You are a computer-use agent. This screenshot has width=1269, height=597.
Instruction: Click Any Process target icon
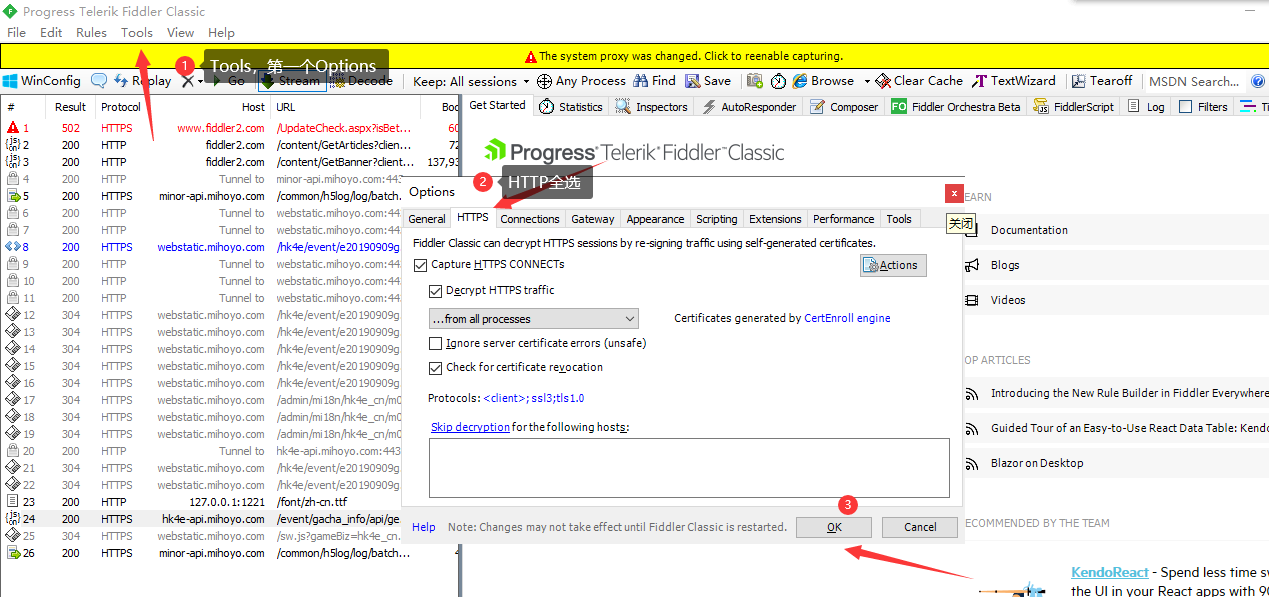544,81
